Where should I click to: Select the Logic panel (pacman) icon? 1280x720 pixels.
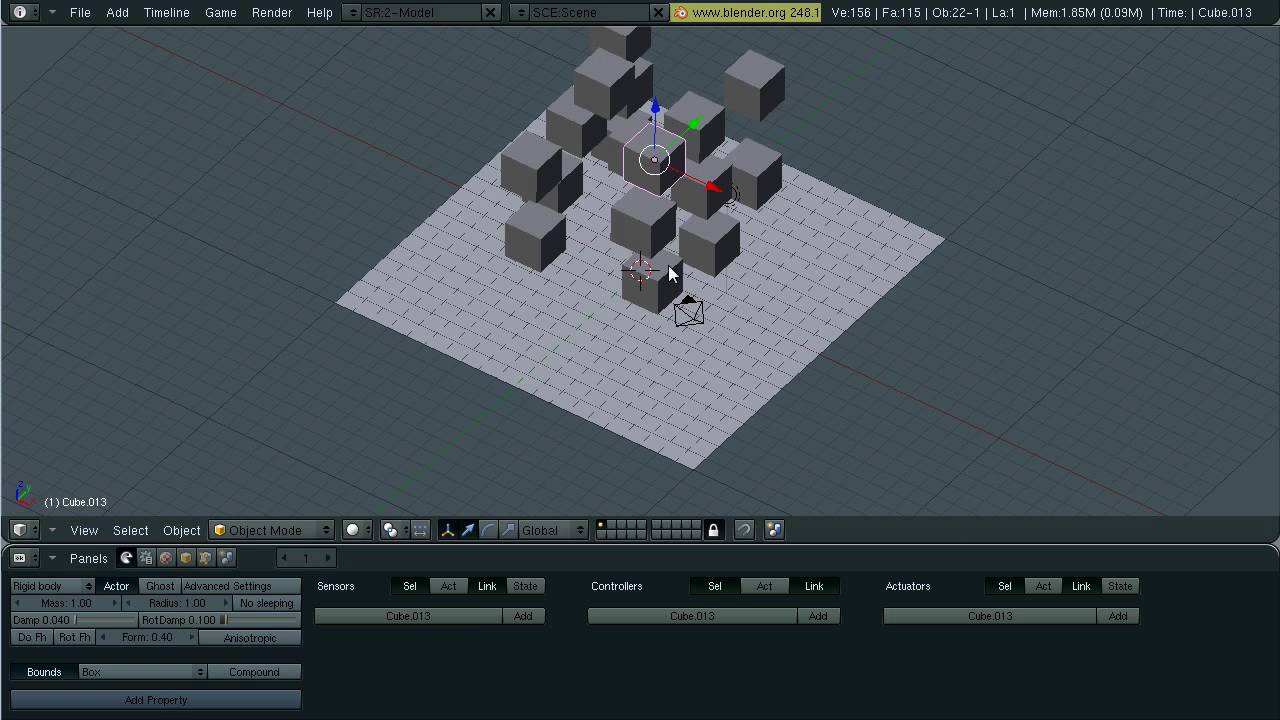tap(126, 558)
